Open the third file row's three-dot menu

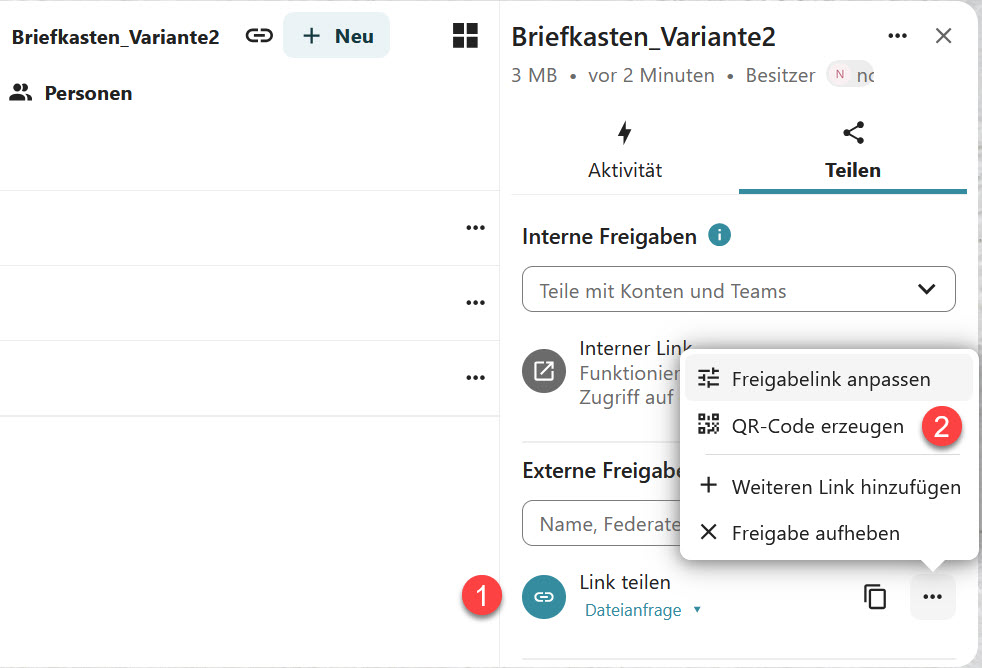(475, 378)
